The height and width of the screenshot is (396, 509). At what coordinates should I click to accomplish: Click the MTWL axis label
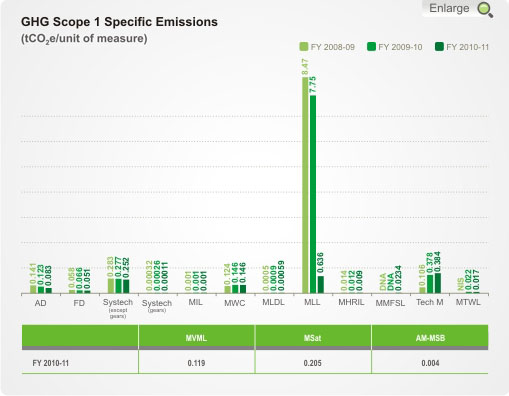click(x=468, y=302)
